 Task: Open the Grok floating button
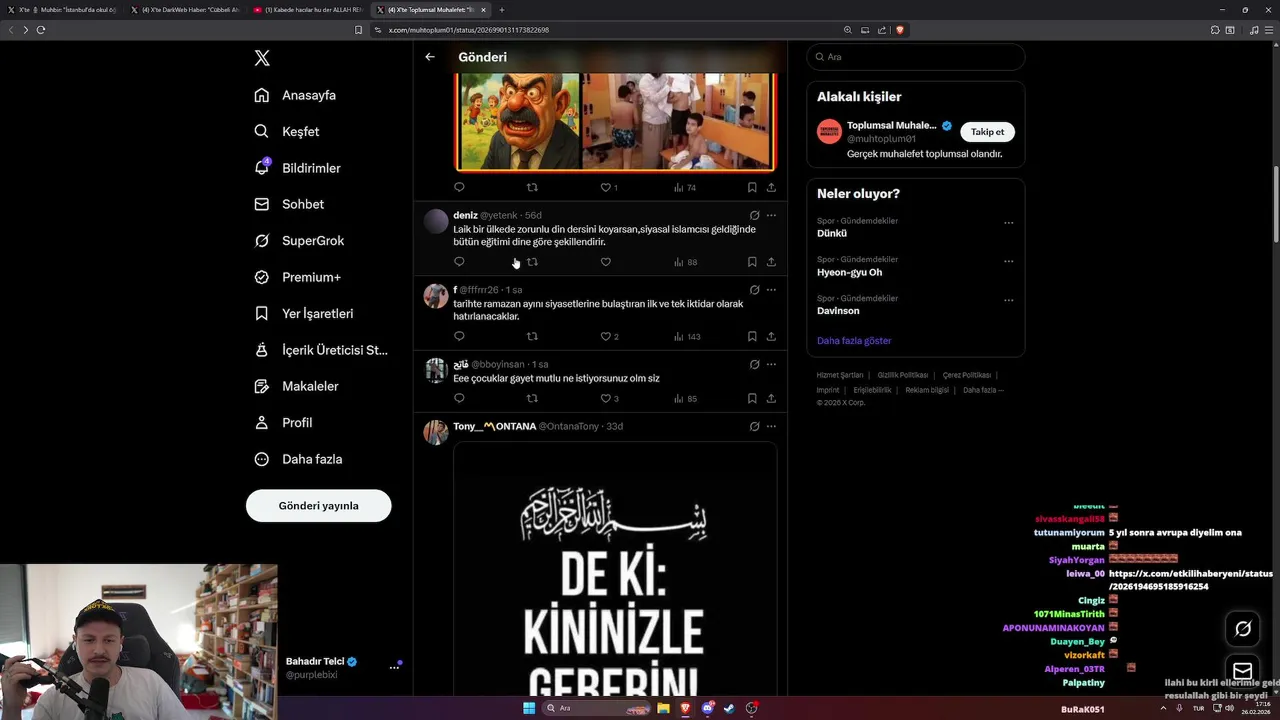pyautogui.click(x=1243, y=628)
